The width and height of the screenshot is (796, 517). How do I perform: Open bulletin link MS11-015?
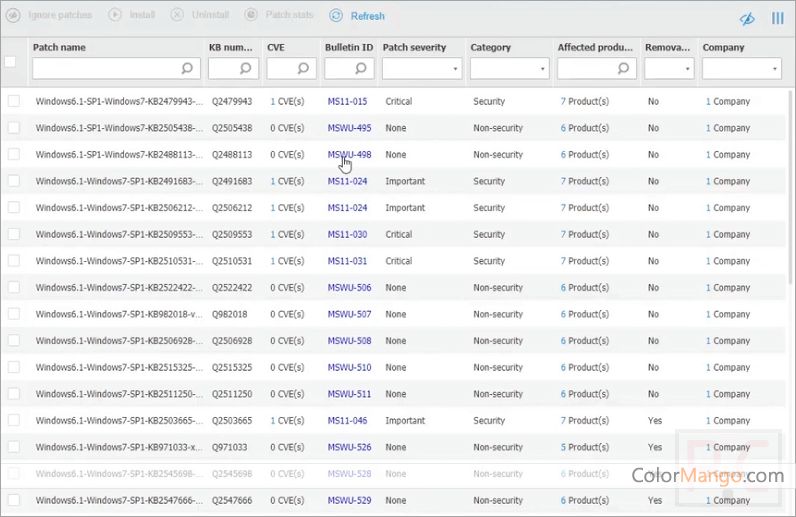coord(347,102)
